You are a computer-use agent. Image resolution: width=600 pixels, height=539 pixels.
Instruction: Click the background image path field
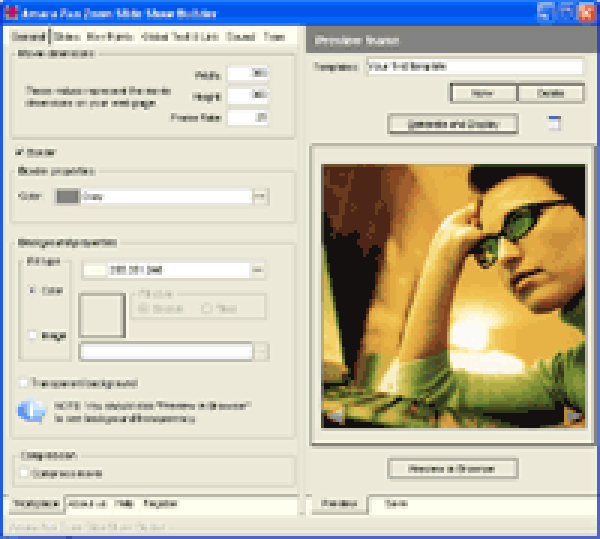coord(166,352)
